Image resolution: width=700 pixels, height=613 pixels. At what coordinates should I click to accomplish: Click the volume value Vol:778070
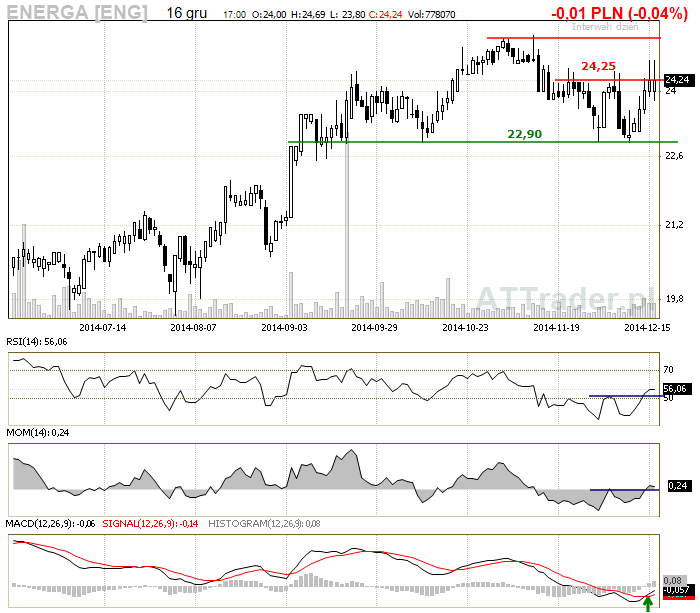[432, 15]
